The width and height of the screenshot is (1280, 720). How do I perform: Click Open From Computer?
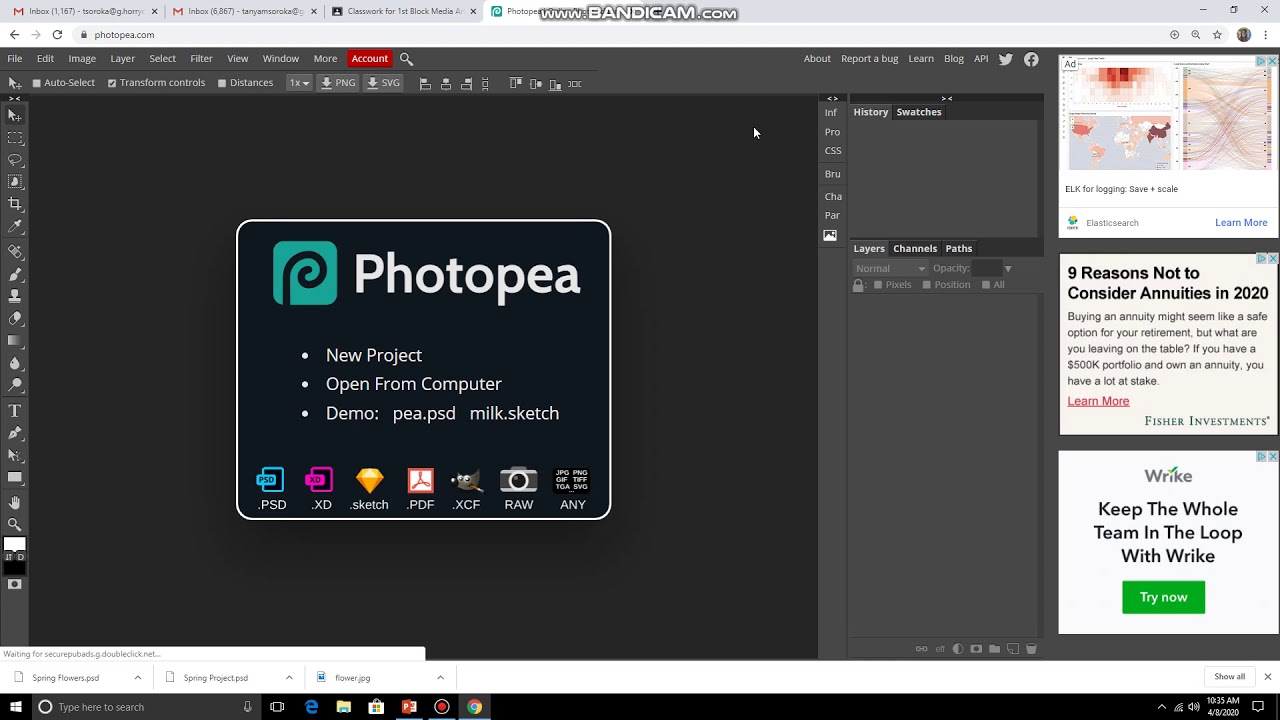coord(414,384)
